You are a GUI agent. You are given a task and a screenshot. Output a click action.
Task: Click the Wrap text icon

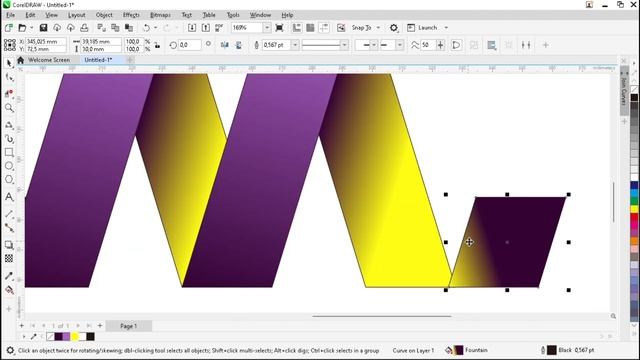click(492, 45)
